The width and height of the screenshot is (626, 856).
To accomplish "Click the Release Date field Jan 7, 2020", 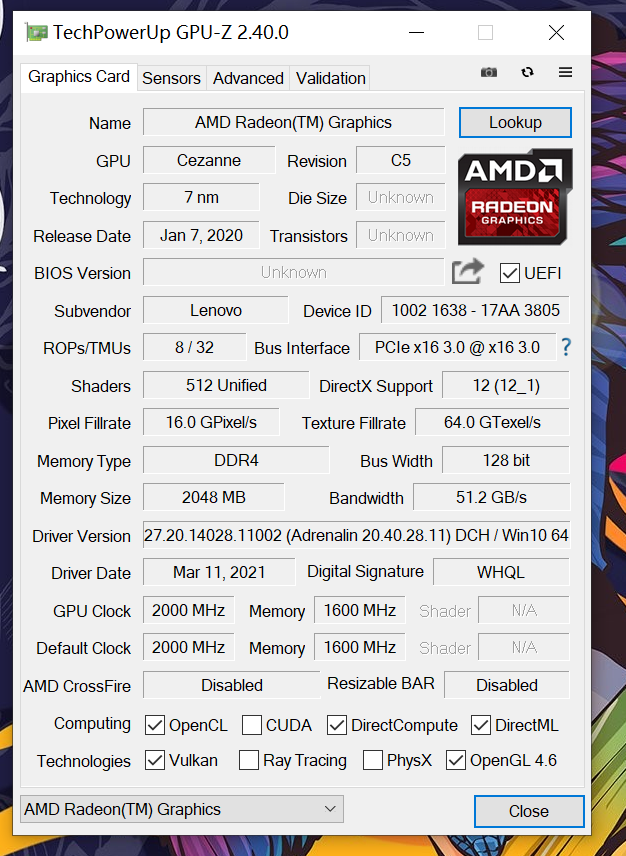I will (x=201, y=235).
